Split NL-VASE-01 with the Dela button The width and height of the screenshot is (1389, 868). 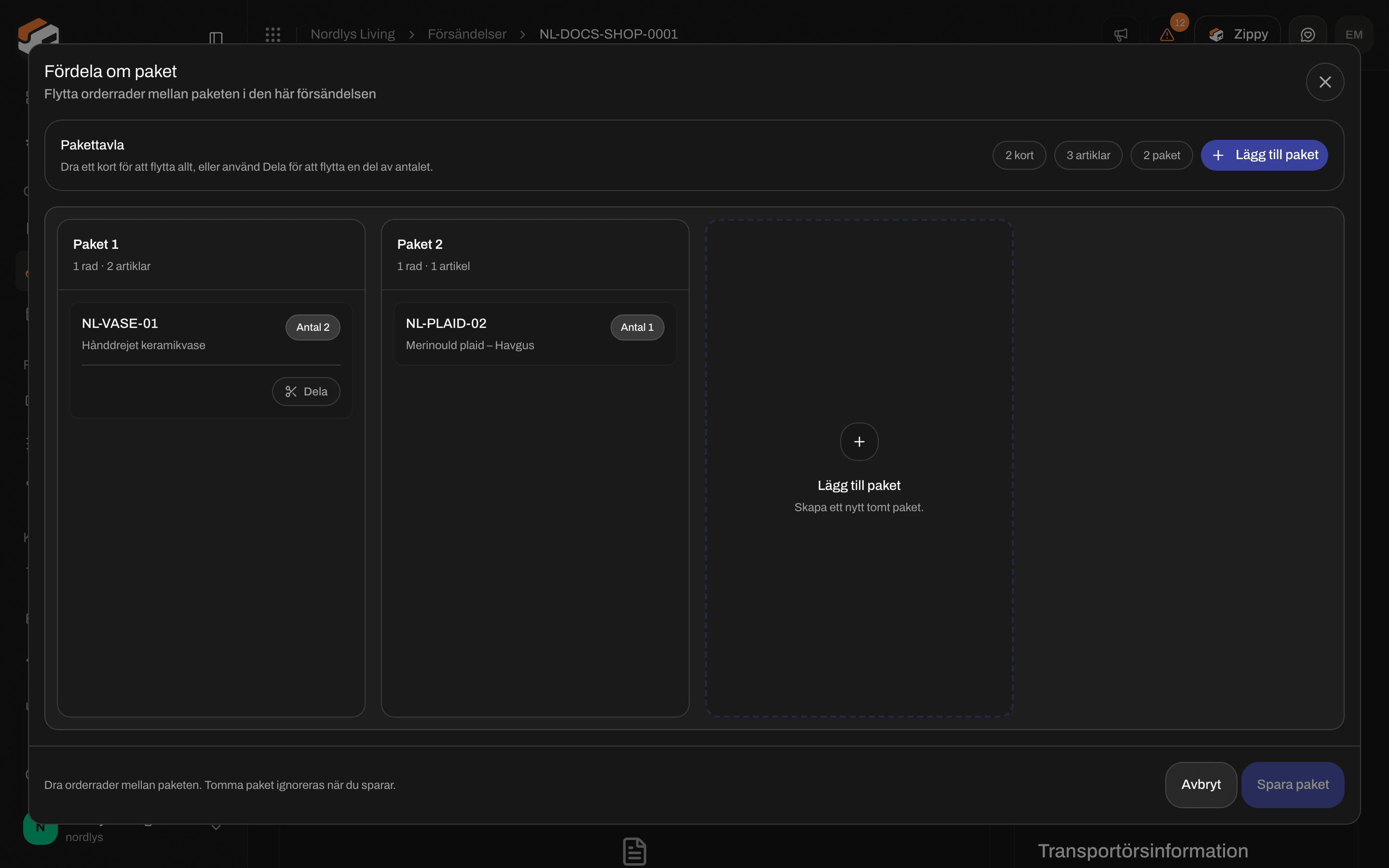pyautogui.click(x=306, y=392)
